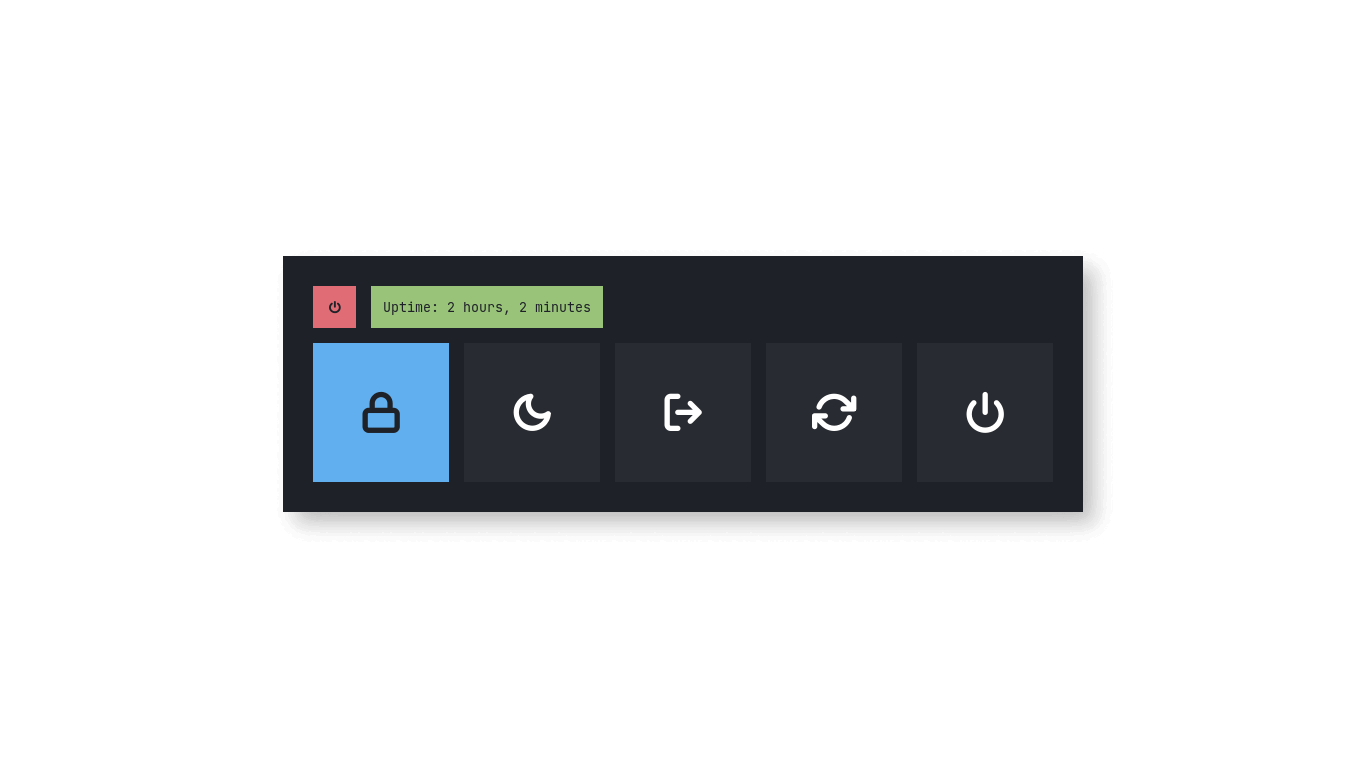Screen dimensions: 1366x768
Task: Pick the Reboot option tile
Action: [834, 412]
